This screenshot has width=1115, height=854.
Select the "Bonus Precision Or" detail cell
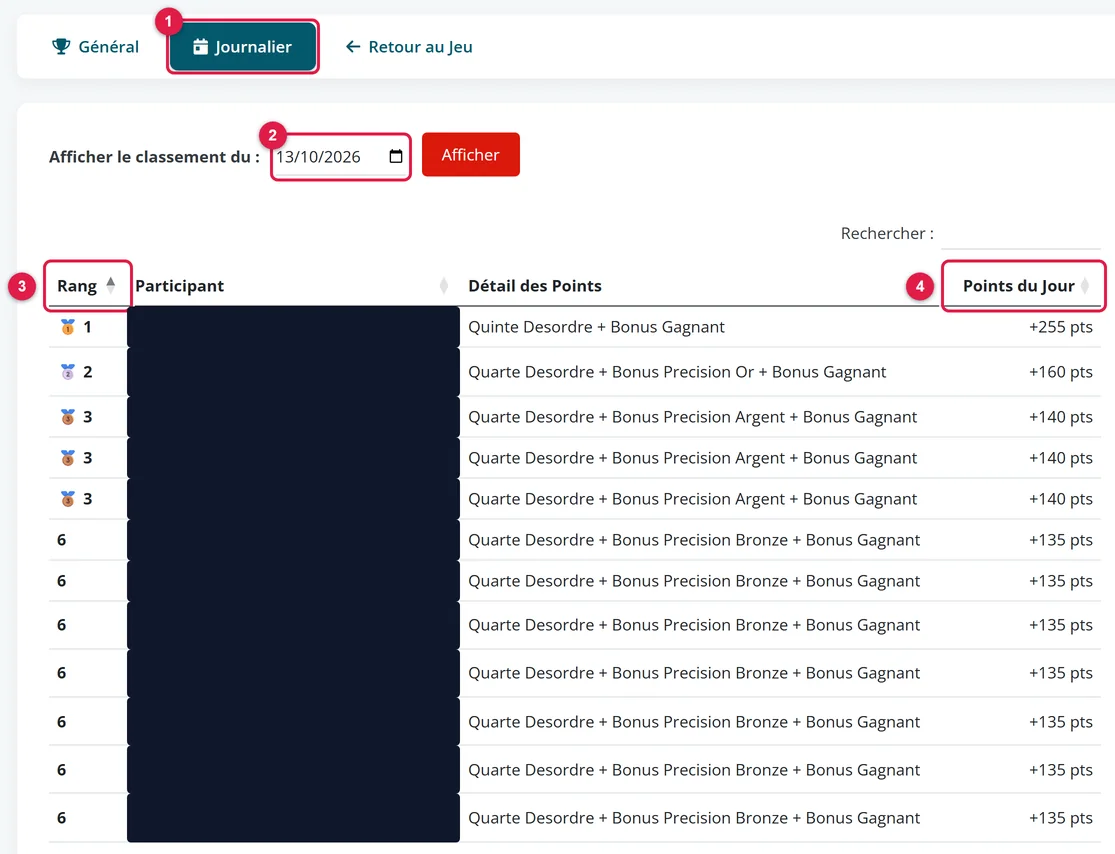coord(677,372)
